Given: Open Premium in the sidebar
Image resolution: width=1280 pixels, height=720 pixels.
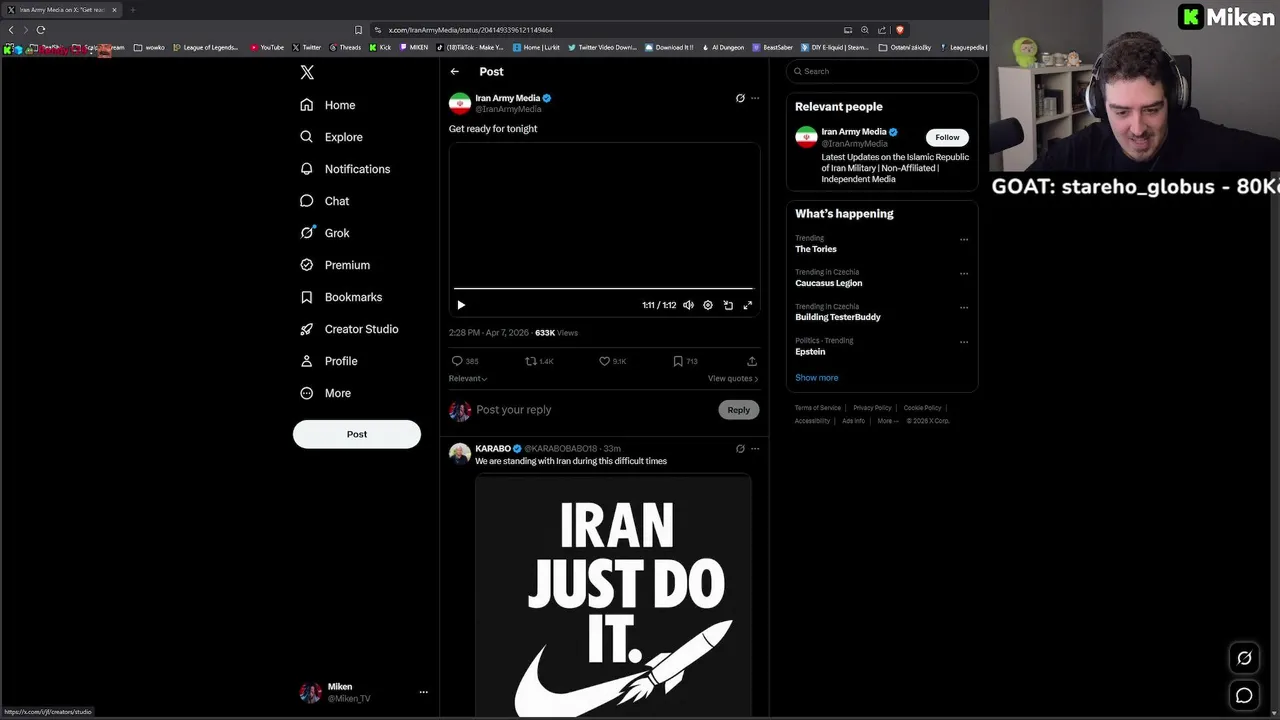Looking at the screenshot, I should point(336,265).
